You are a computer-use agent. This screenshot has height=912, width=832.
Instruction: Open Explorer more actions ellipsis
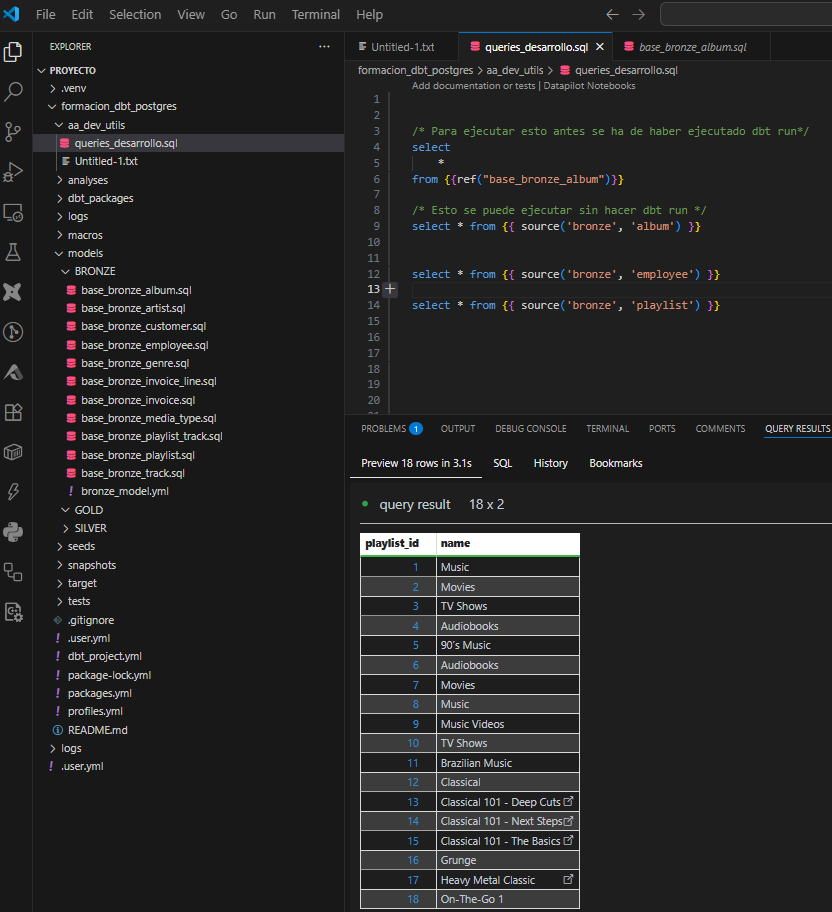coord(324,47)
